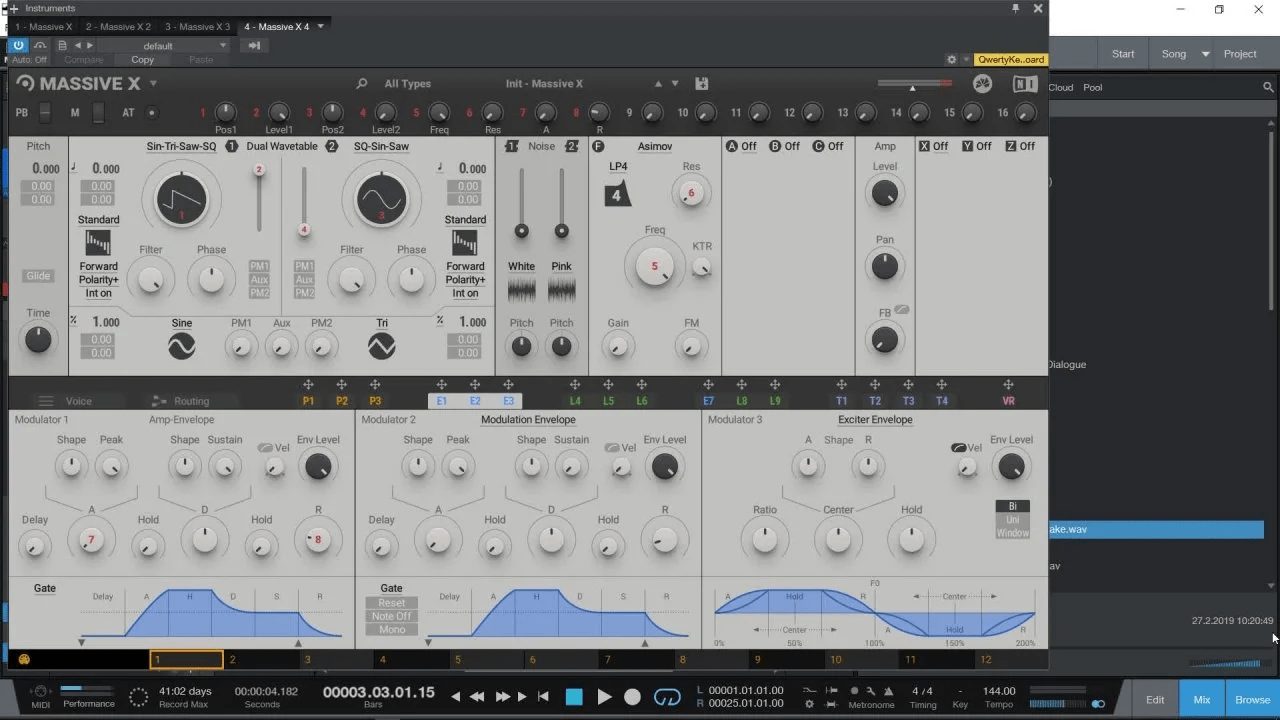Click the Edit view button

[x=1155, y=700]
